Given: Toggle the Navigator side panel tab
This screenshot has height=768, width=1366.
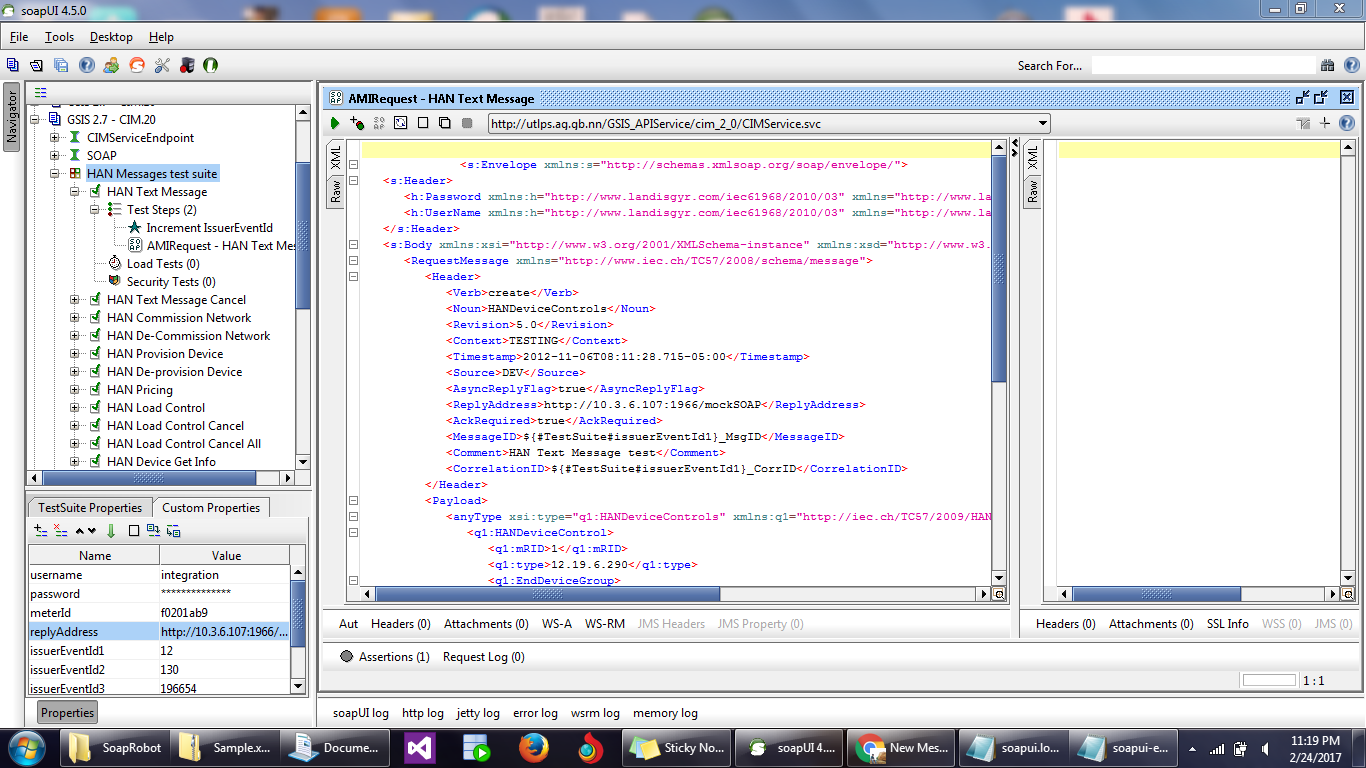Looking at the screenshot, I should point(12,118).
